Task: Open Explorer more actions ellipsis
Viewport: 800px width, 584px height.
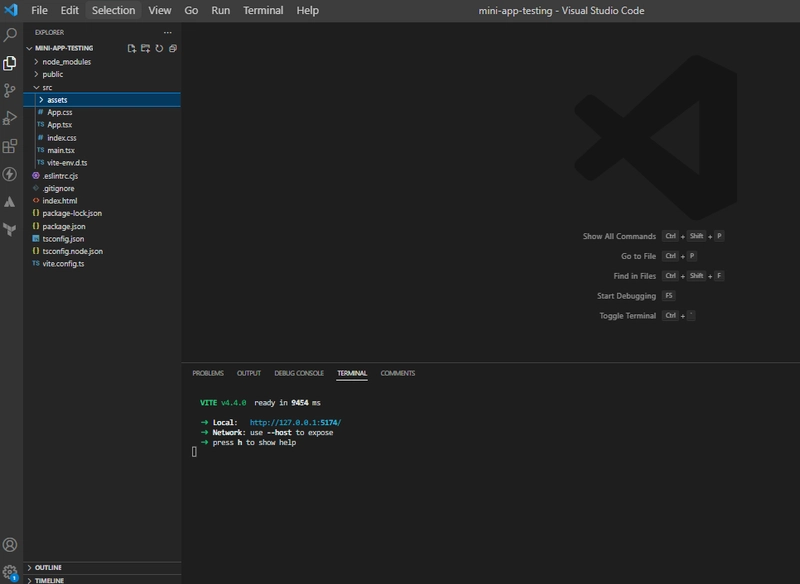Action: coord(167,32)
